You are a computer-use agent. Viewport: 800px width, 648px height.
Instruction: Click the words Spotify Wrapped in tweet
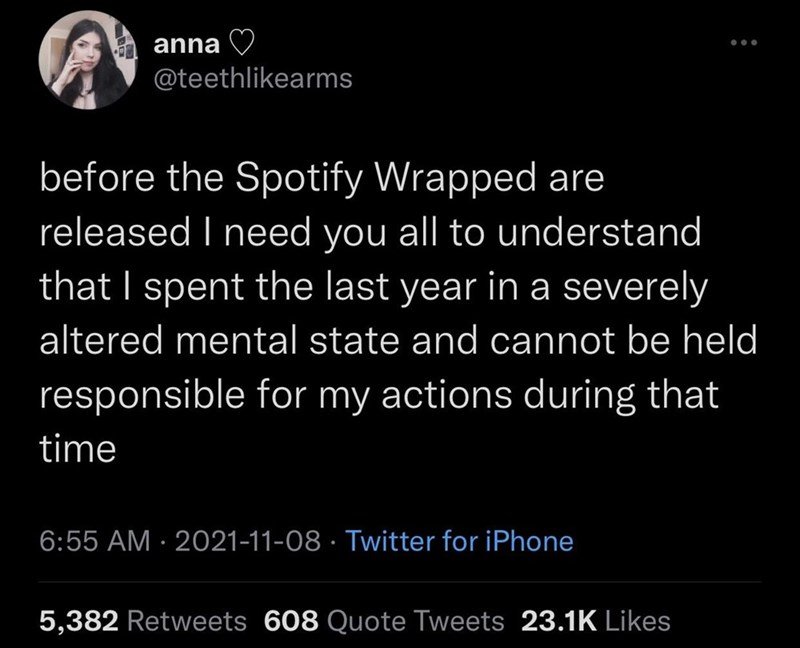coord(385,180)
